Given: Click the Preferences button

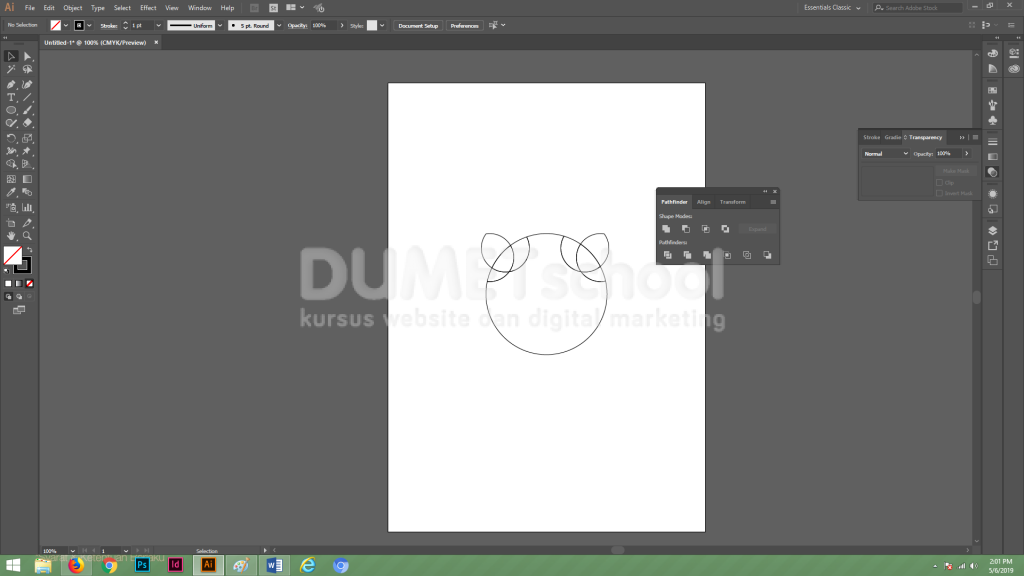Looking at the screenshot, I should click(464, 25).
